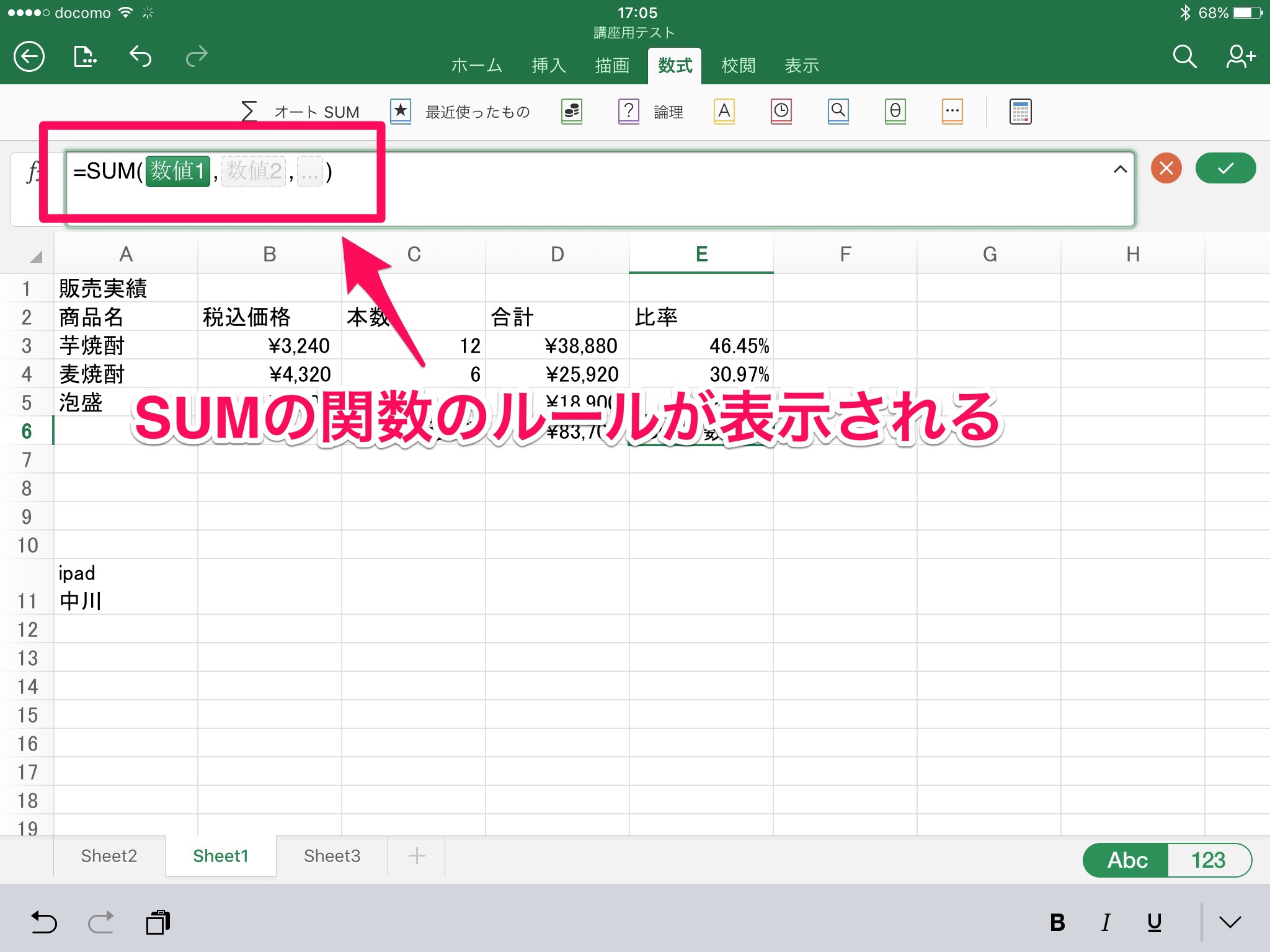Switch keyboard to Abc text mode

(1127, 860)
